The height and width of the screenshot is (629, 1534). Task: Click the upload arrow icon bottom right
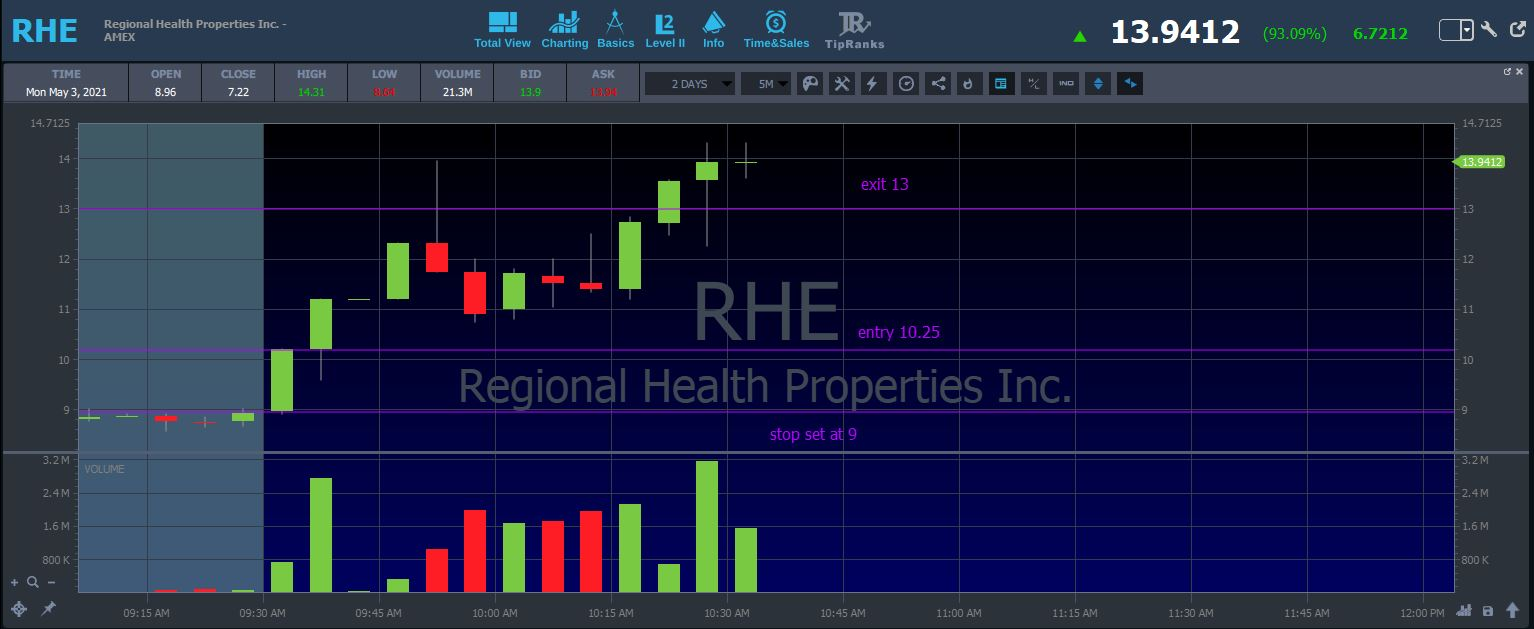click(x=1512, y=611)
